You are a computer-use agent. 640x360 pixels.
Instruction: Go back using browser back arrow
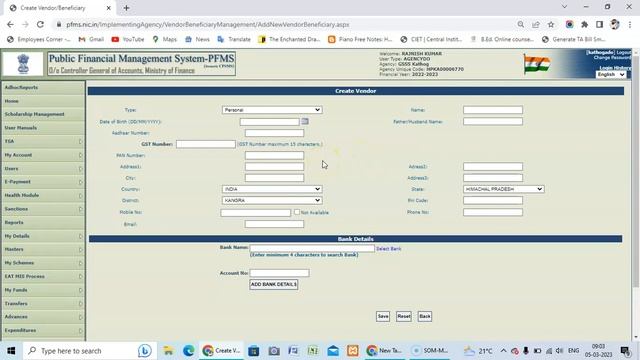[10, 24]
